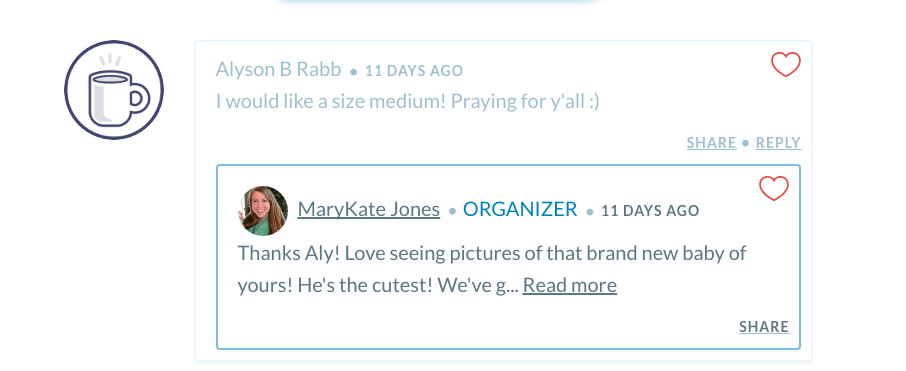906x371 pixels.
Task: Click the "I would like a size medium" comment text
Action: [x=331, y=101]
